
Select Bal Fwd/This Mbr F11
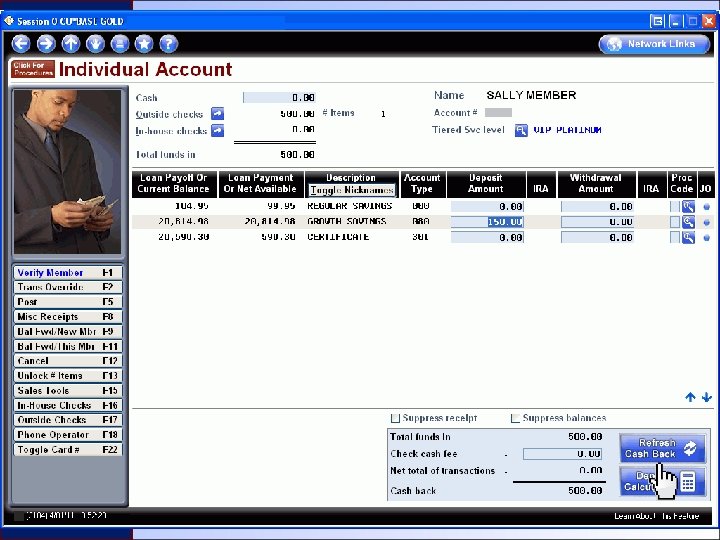point(68,346)
